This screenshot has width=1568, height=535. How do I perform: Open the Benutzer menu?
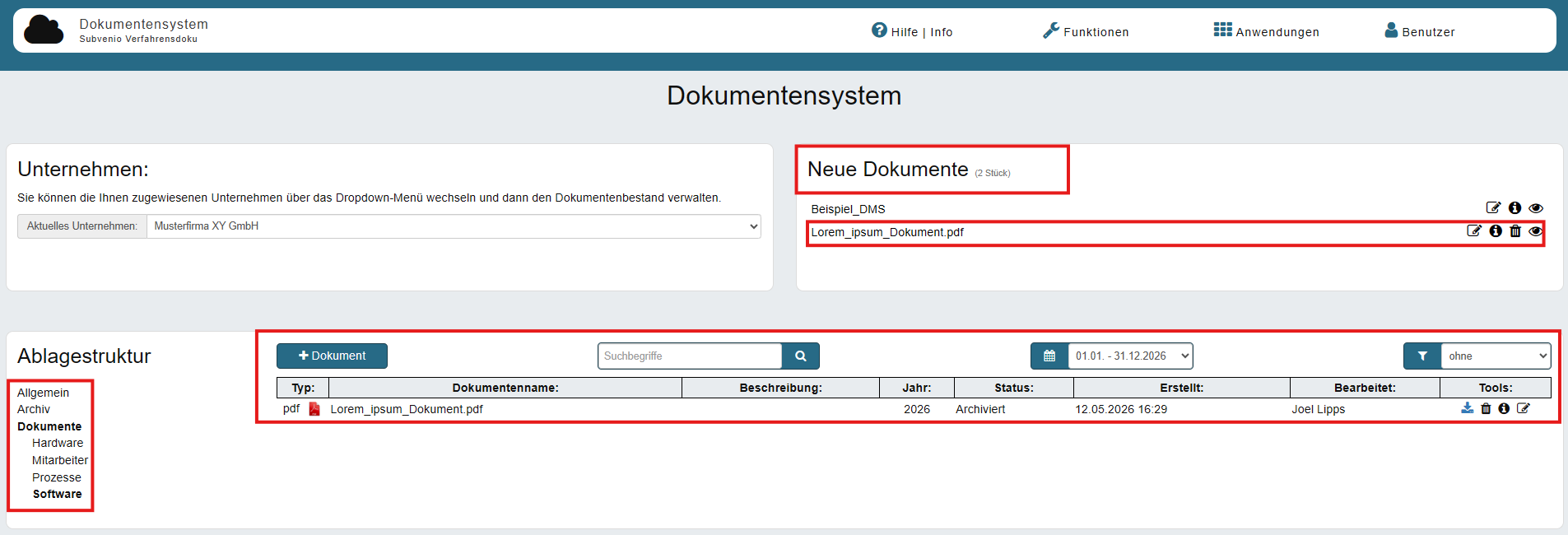[1420, 31]
